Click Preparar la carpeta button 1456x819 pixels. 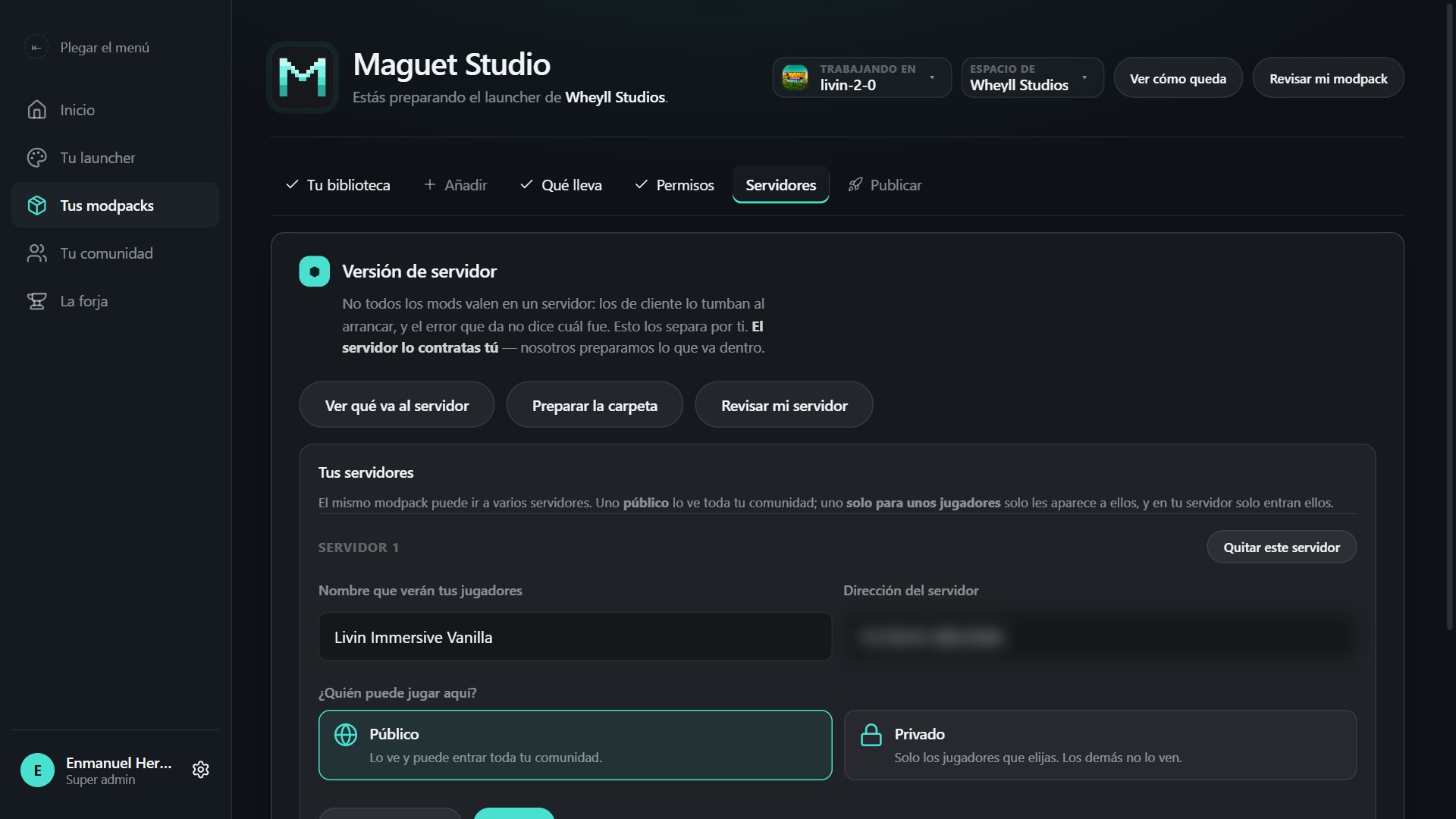[595, 405]
